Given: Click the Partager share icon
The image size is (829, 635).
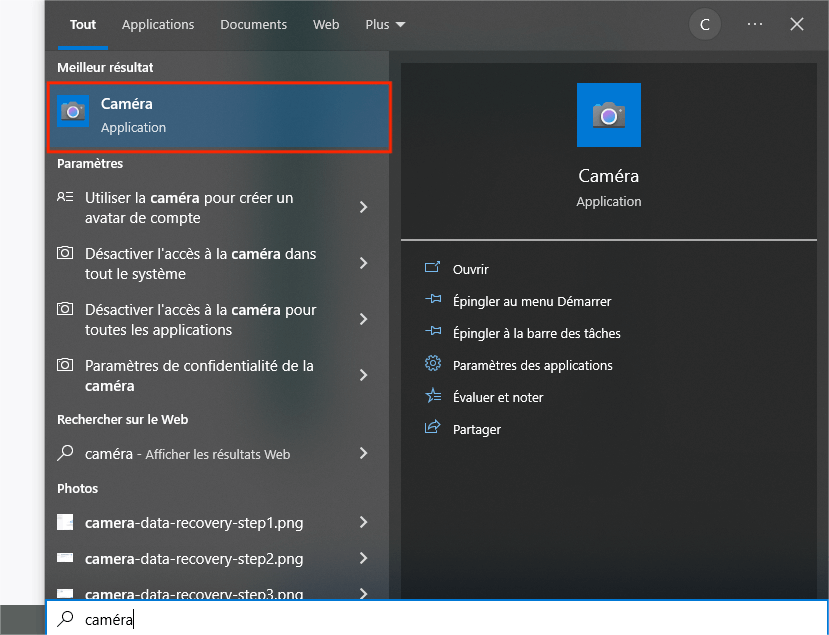Looking at the screenshot, I should [433, 429].
